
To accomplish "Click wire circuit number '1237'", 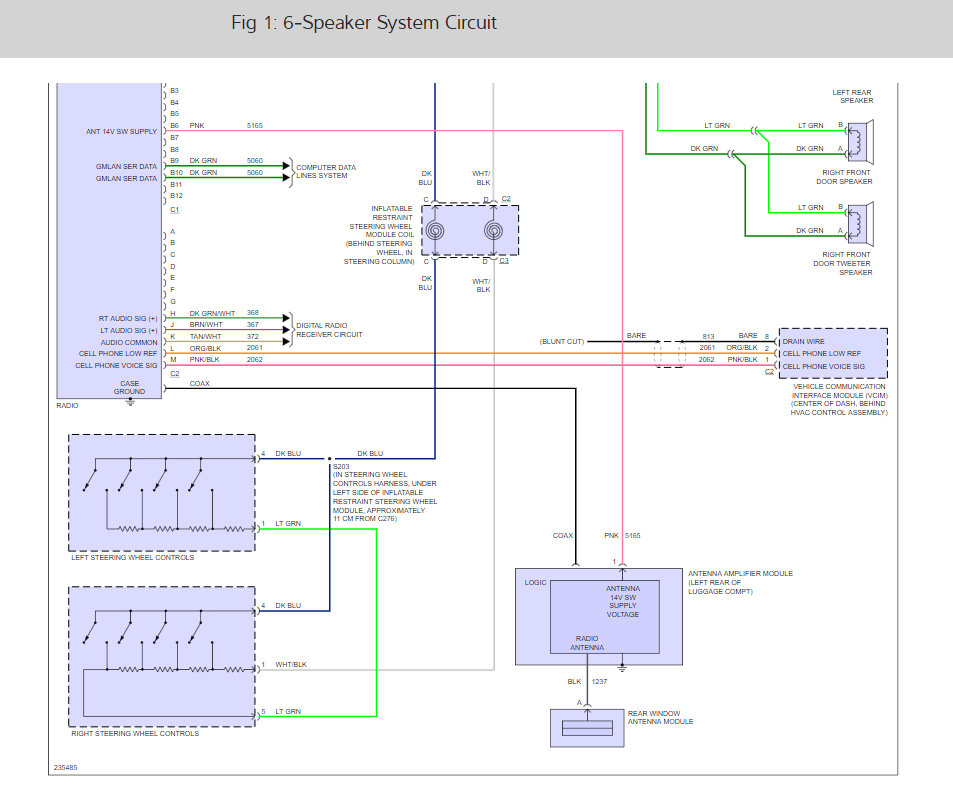I will (599, 682).
